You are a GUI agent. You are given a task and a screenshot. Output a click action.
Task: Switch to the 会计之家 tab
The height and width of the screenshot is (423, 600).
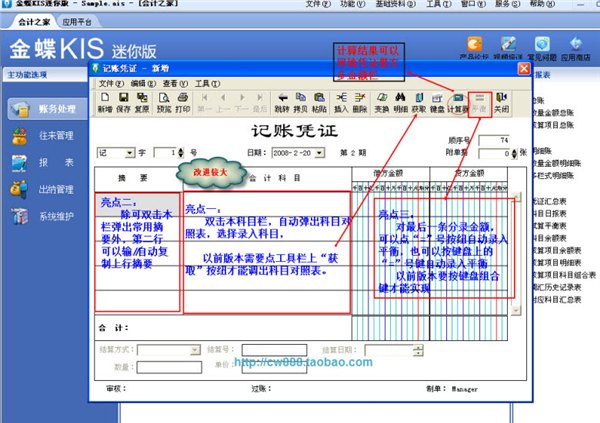coord(34,22)
